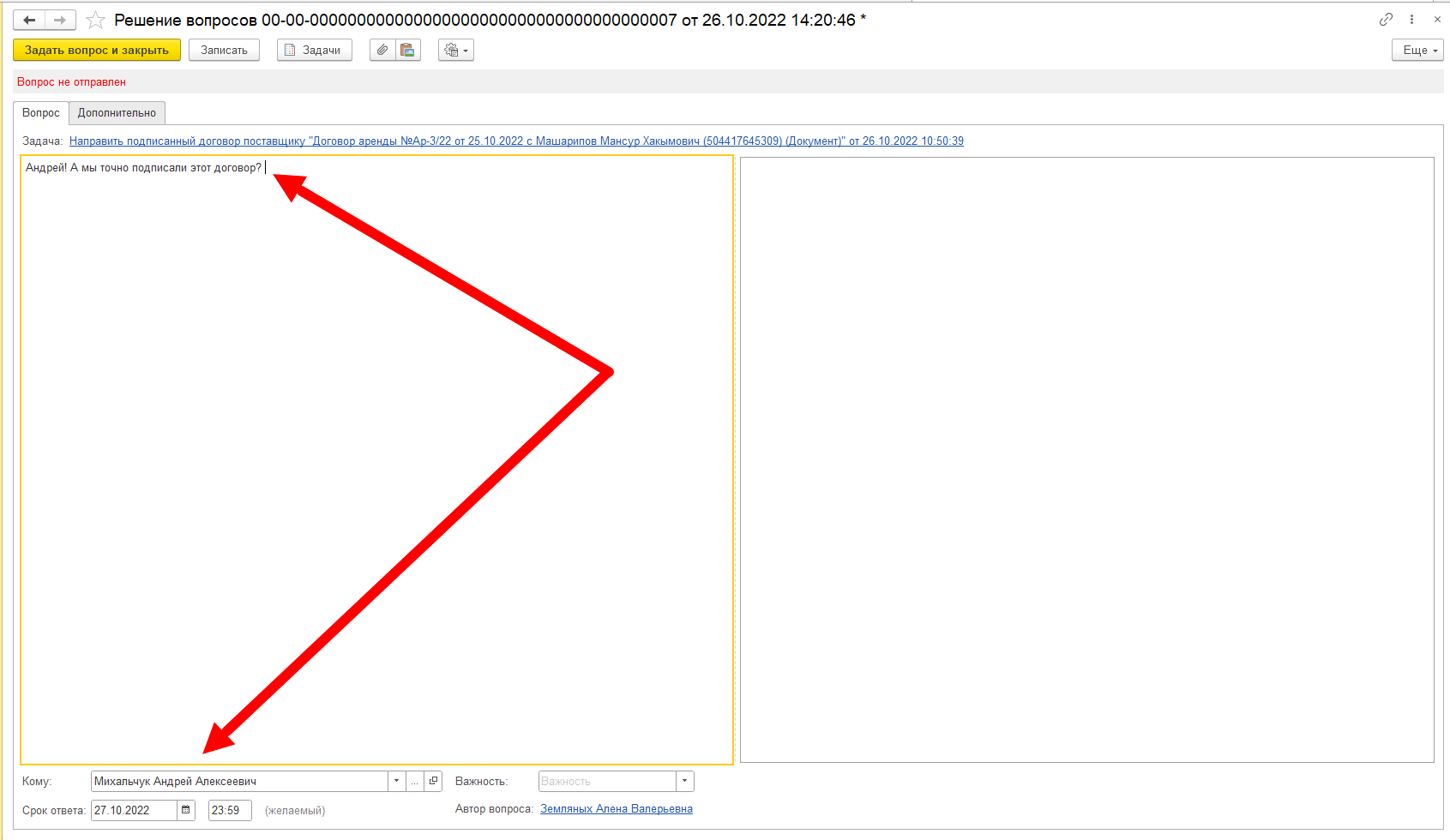Click the Важность input field
The height and width of the screenshot is (840, 1450).
(x=607, y=781)
